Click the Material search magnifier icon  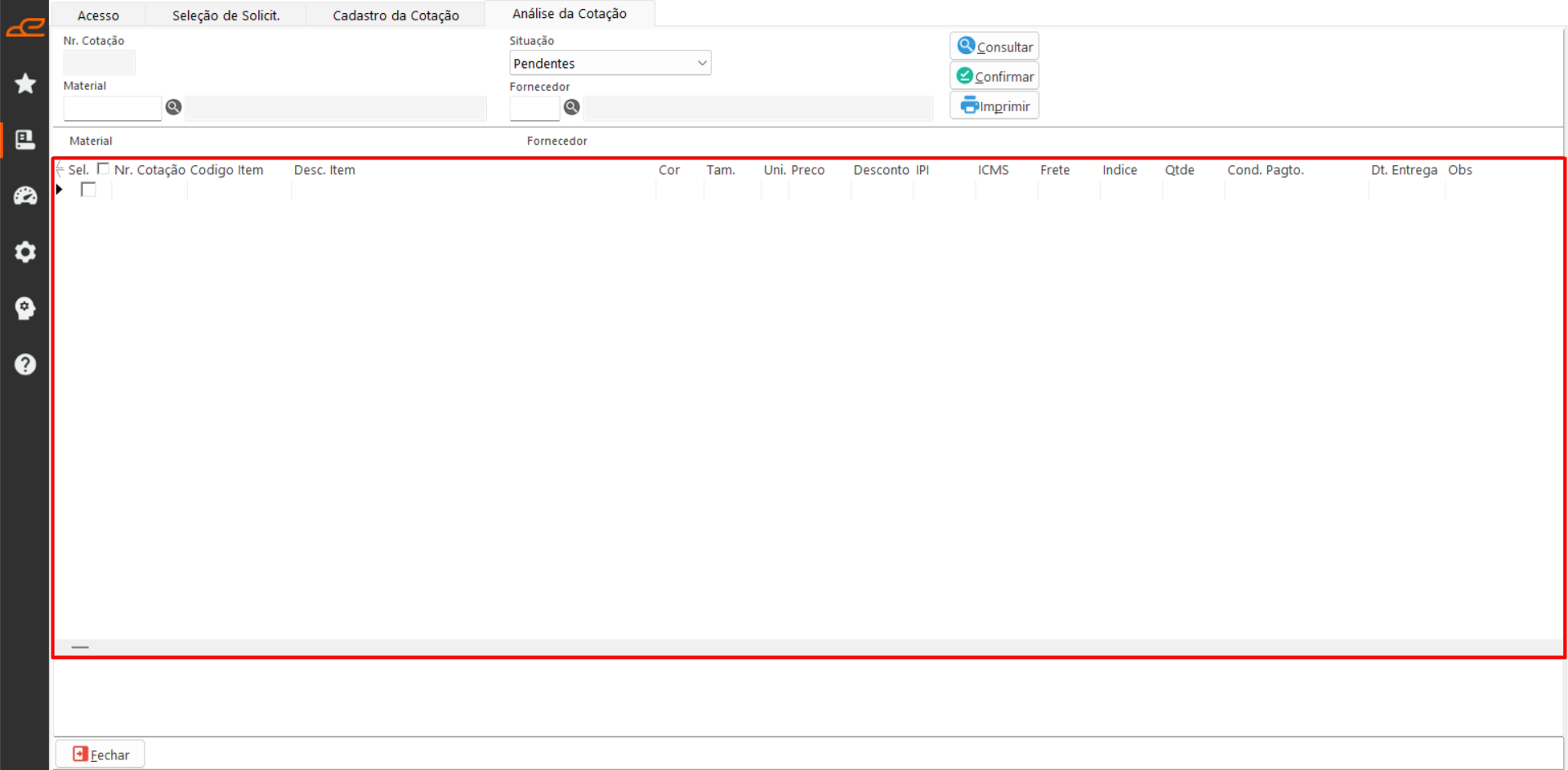click(173, 107)
